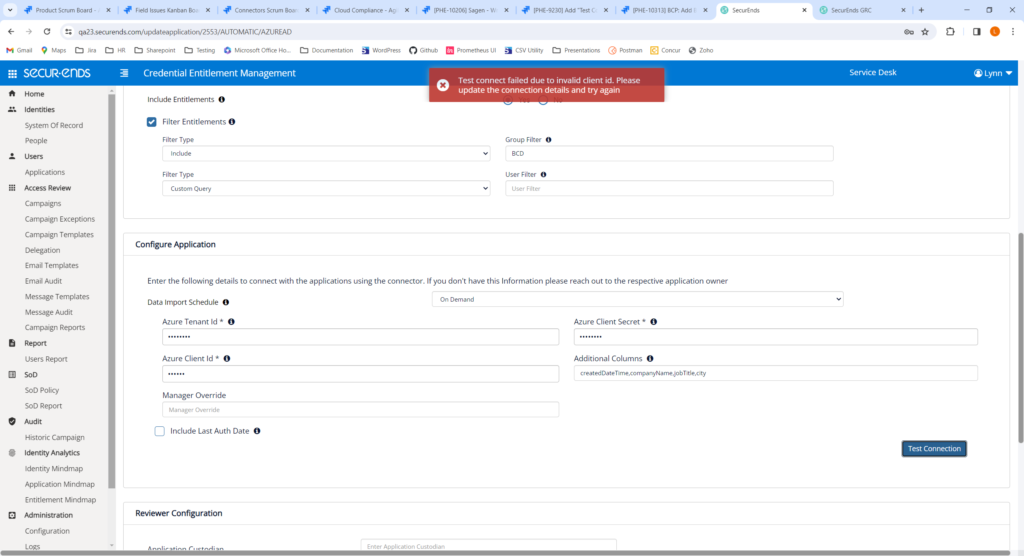This screenshot has height=556, width=1024.
Task: Open the Jira bookmark folder
Action: [x=86, y=50]
